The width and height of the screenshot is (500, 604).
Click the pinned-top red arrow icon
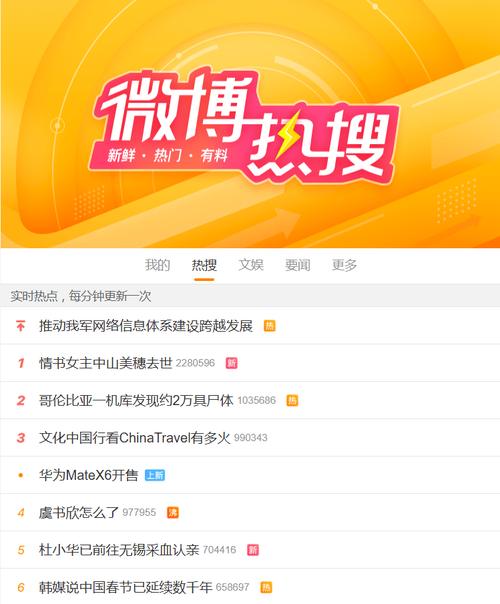(20, 326)
